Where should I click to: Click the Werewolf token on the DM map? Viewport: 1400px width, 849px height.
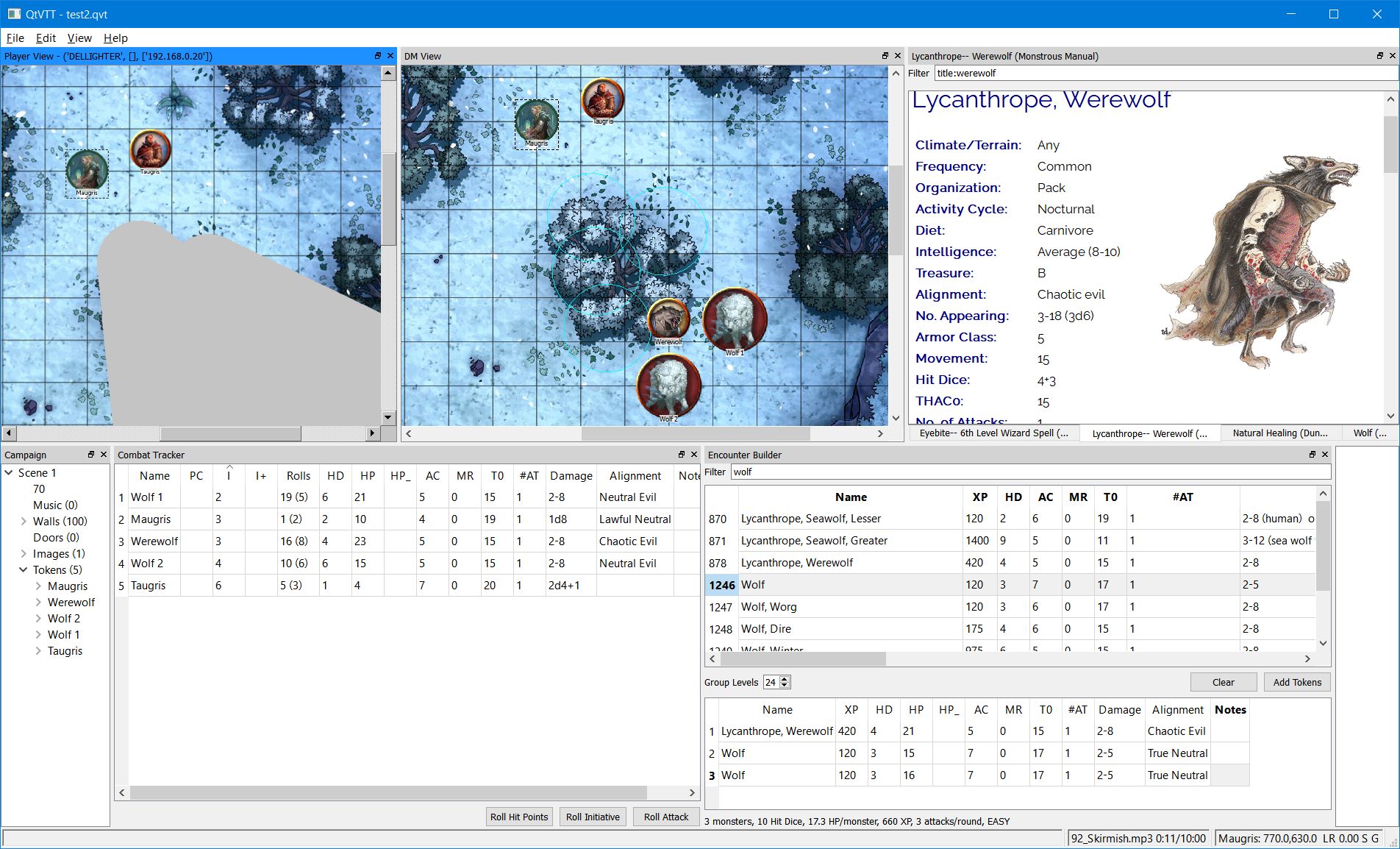click(668, 319)
